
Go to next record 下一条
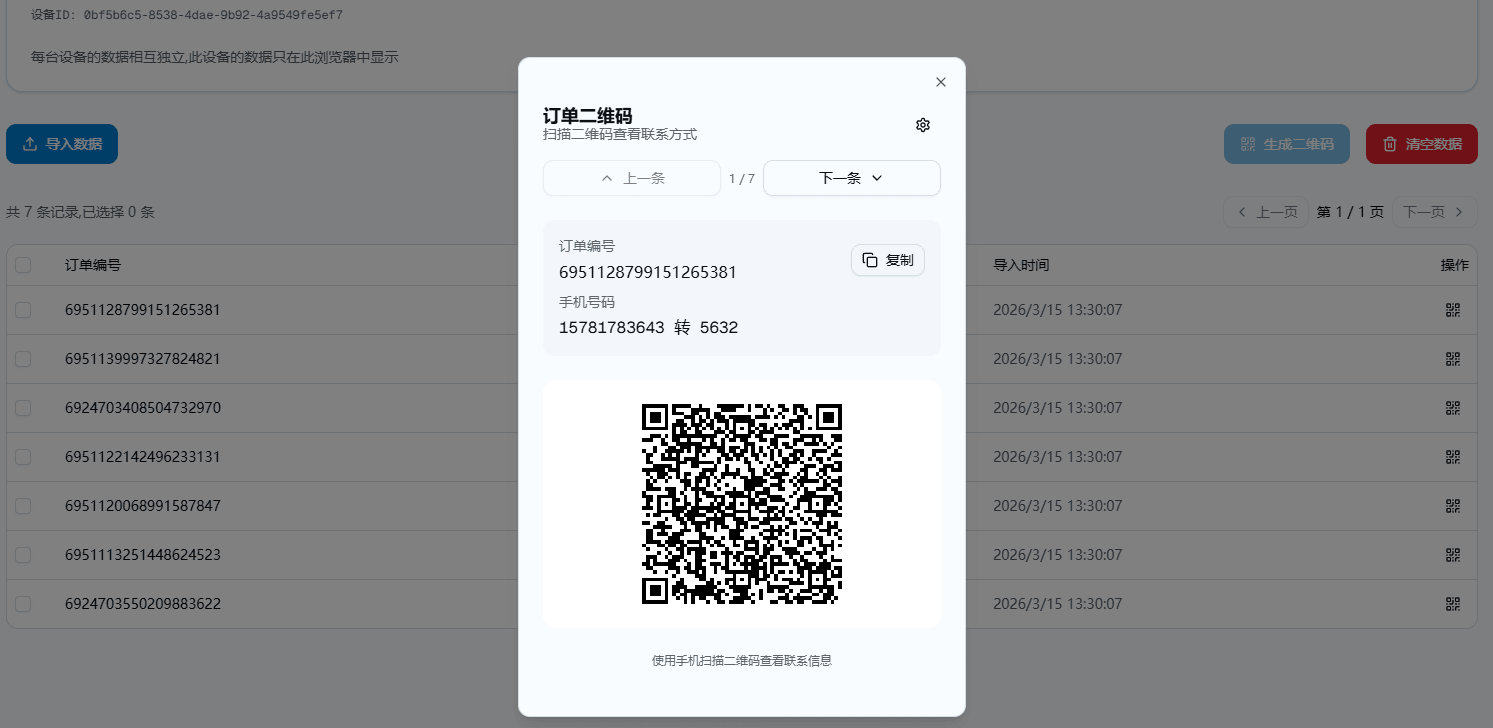852,178
